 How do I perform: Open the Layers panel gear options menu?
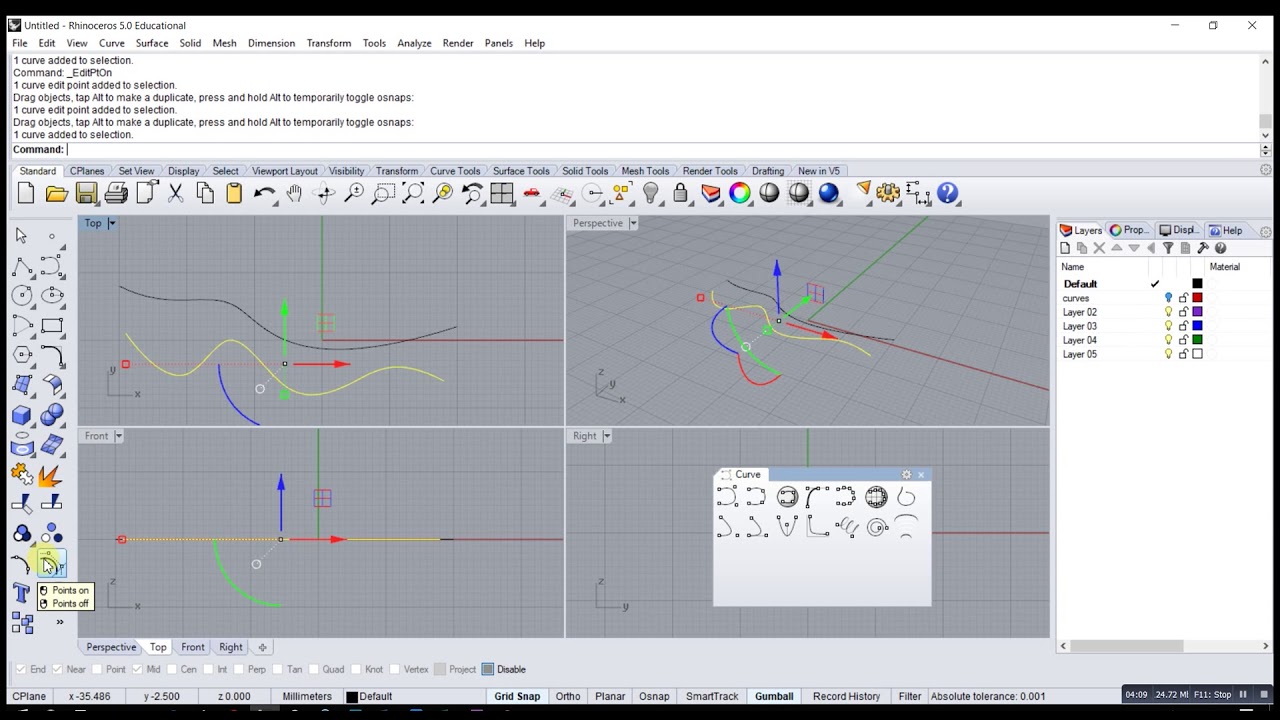[x=1265, y=231]
